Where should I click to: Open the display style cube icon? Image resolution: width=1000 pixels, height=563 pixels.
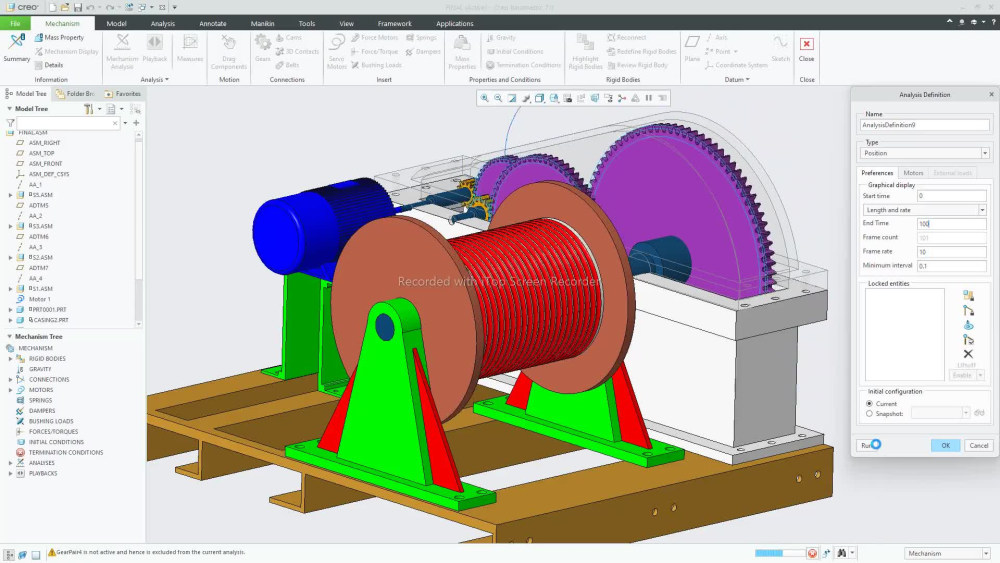tap(540, 98)
